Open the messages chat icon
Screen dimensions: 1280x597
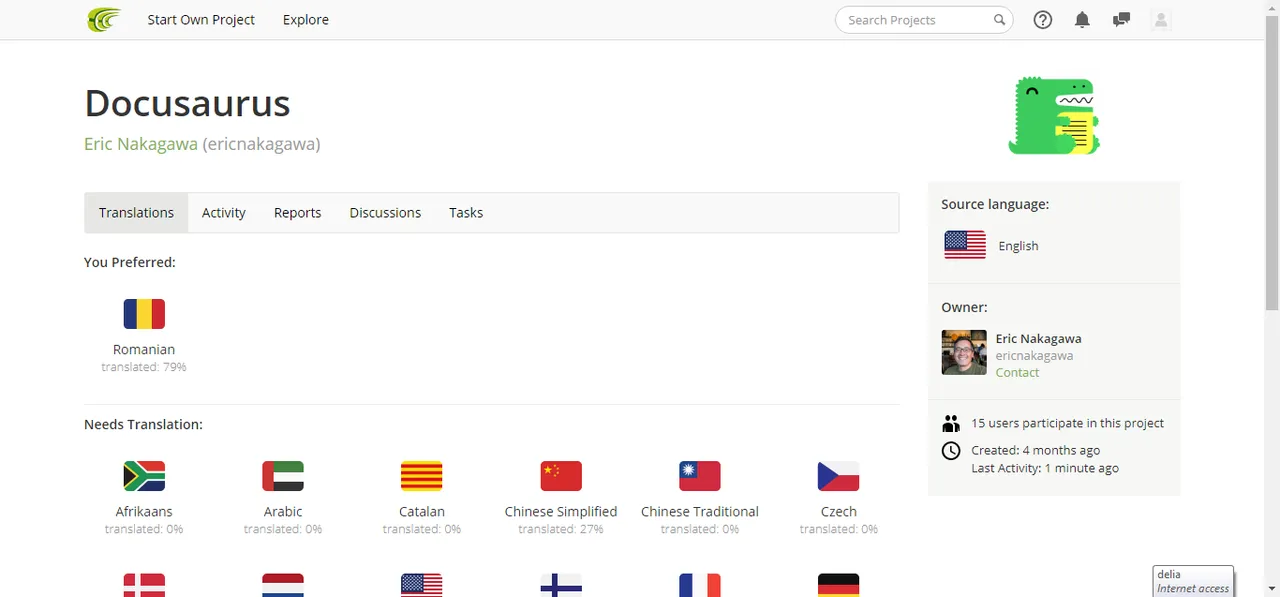(1121, 19)
